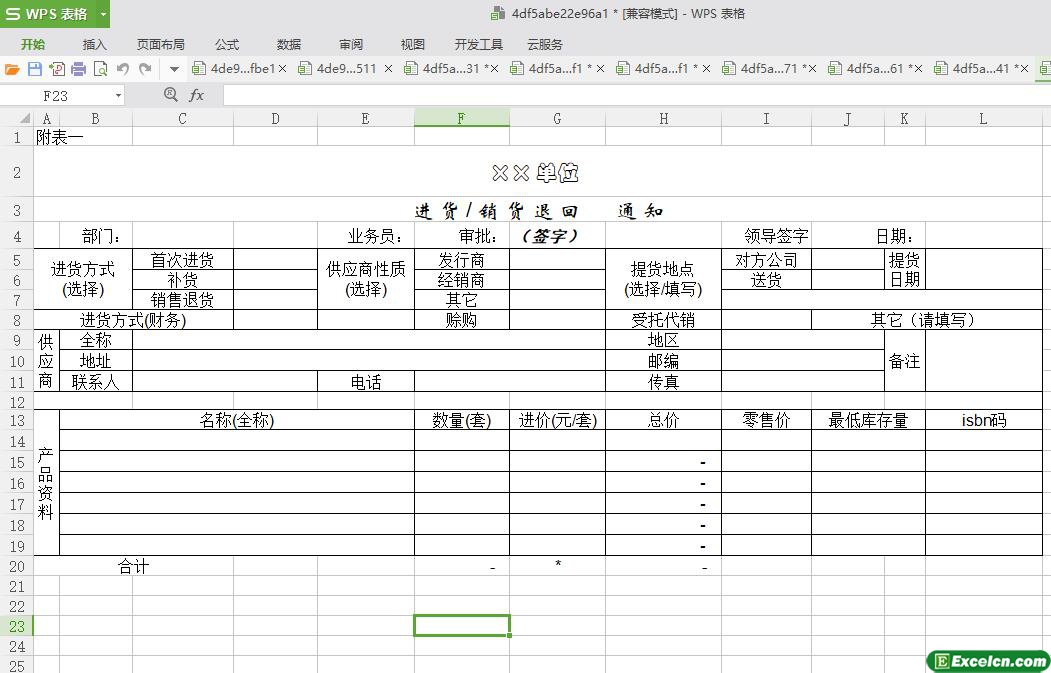1051x673 pixels.
Task: Select the 名称(全称) header cell
Action: click(237, 420)
